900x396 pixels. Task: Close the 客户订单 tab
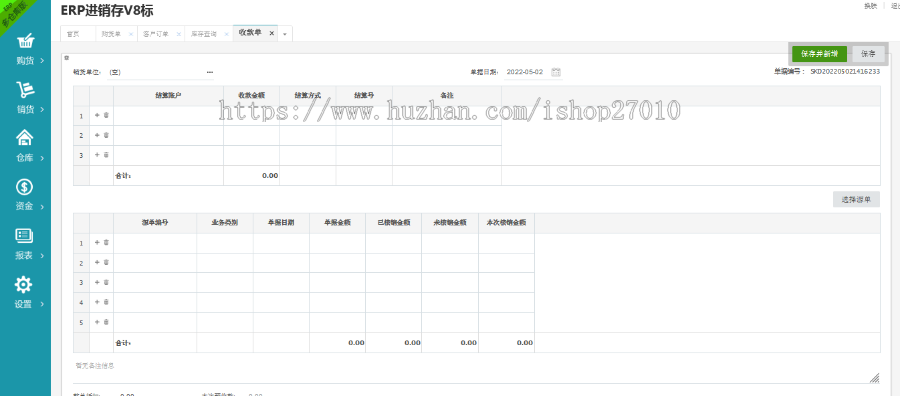tap(179, 34)
